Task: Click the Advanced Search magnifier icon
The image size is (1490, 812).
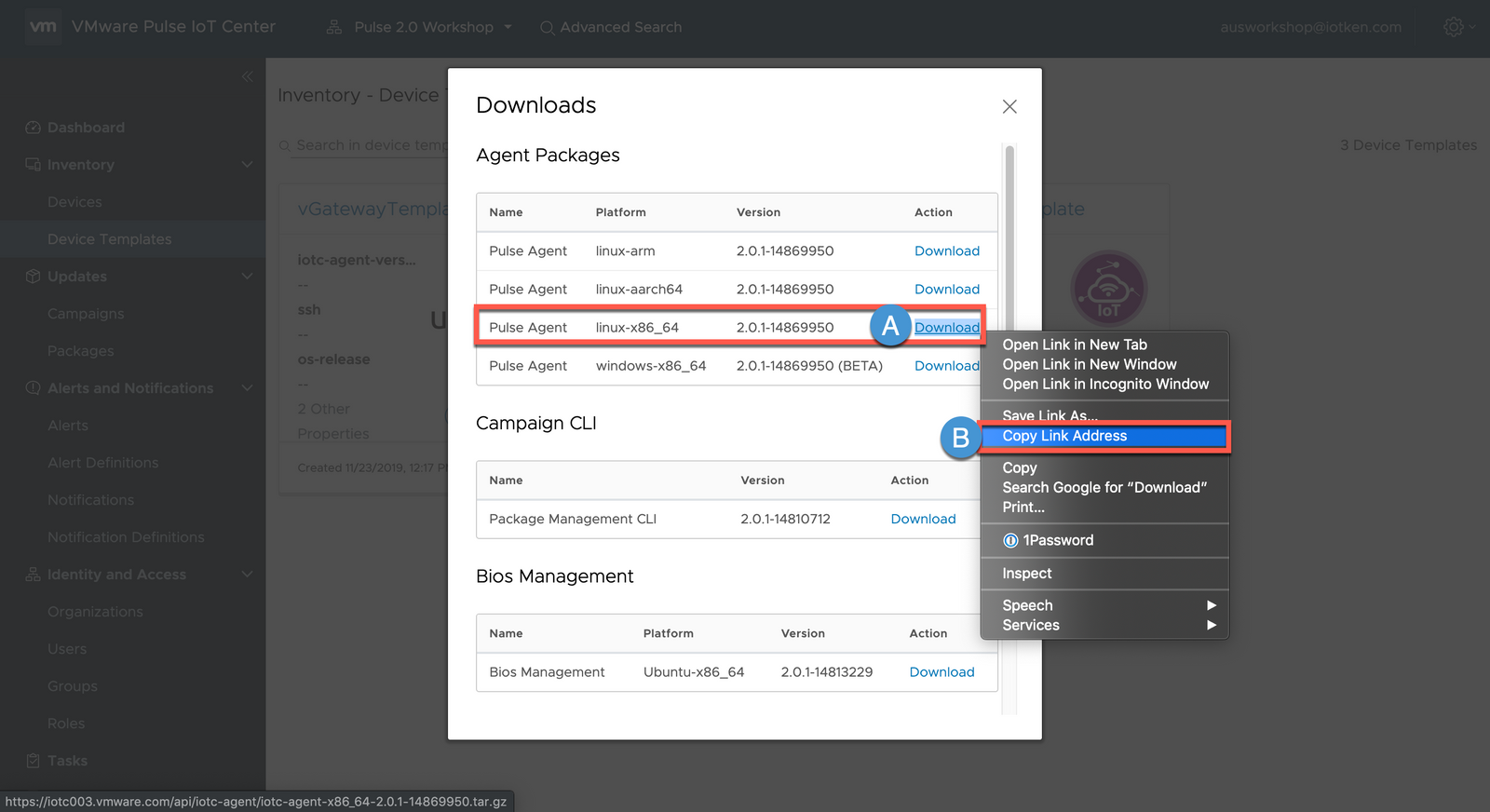Action: coord(547,28)
